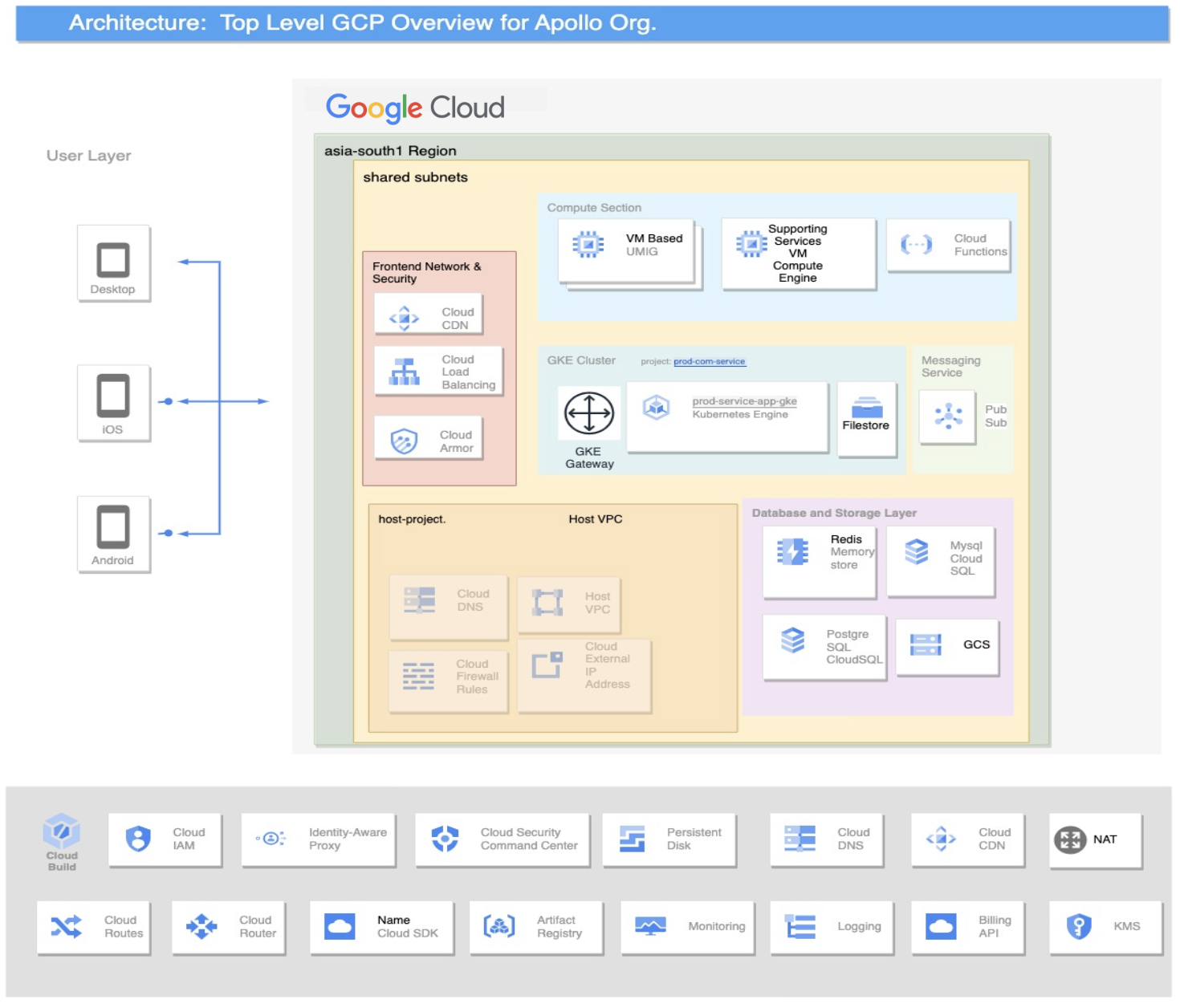This screenshot has height=1008, width=1180.
Task: Select the Cloud Load Balancing icon
Action: 404,372
